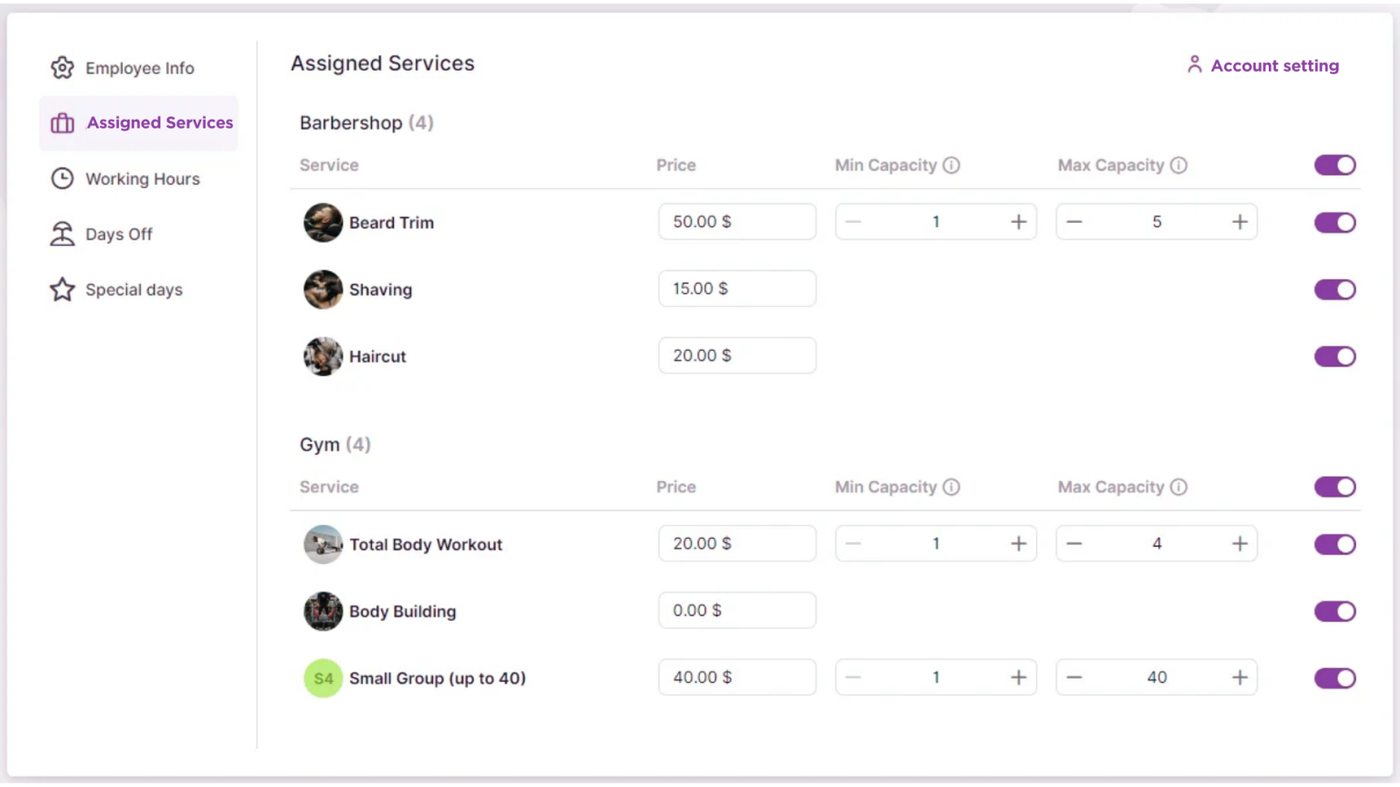Disable the Beard Trim service toggle
Viewport: 1400px width, 787px height.
coord(1334,223)
